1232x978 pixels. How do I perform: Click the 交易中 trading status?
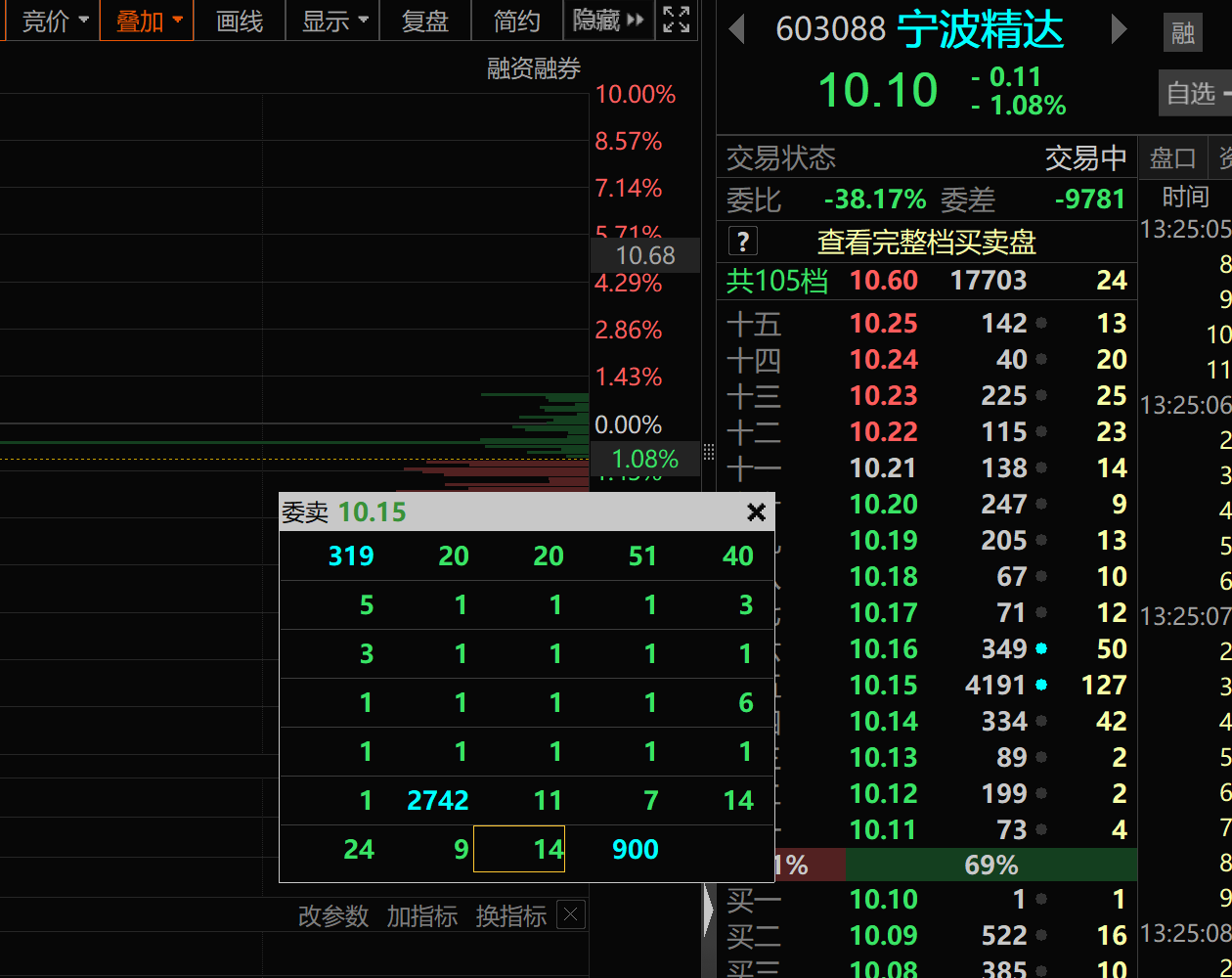pos(1085,157)
